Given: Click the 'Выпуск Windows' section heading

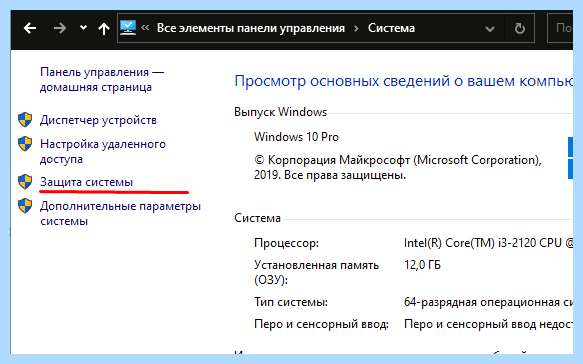Looking at the screenshot, I should click(280, 112).
